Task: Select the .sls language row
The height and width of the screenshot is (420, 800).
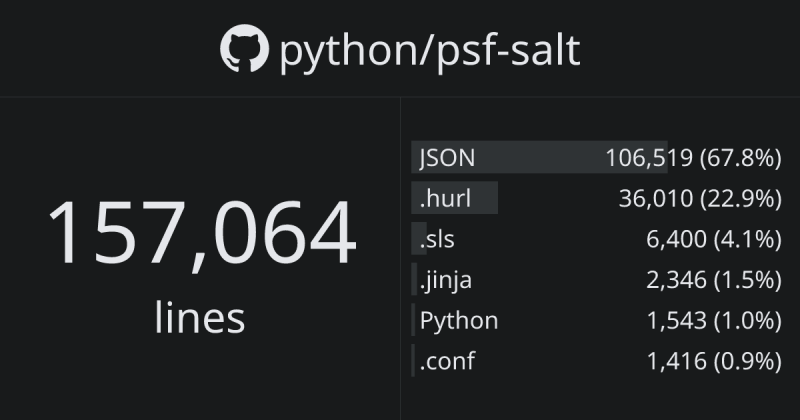Action: (596, 239)
